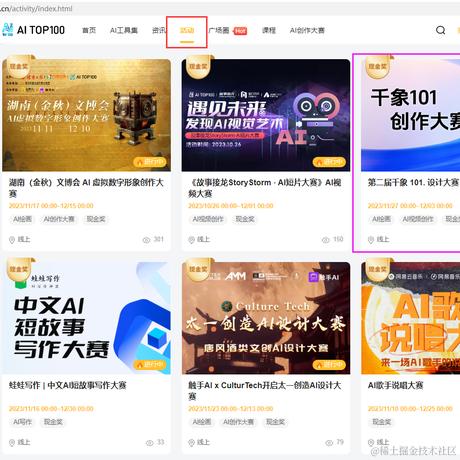Open the 千象101 创作大赛 banner image
460x460 pixels.
point(410,115)
